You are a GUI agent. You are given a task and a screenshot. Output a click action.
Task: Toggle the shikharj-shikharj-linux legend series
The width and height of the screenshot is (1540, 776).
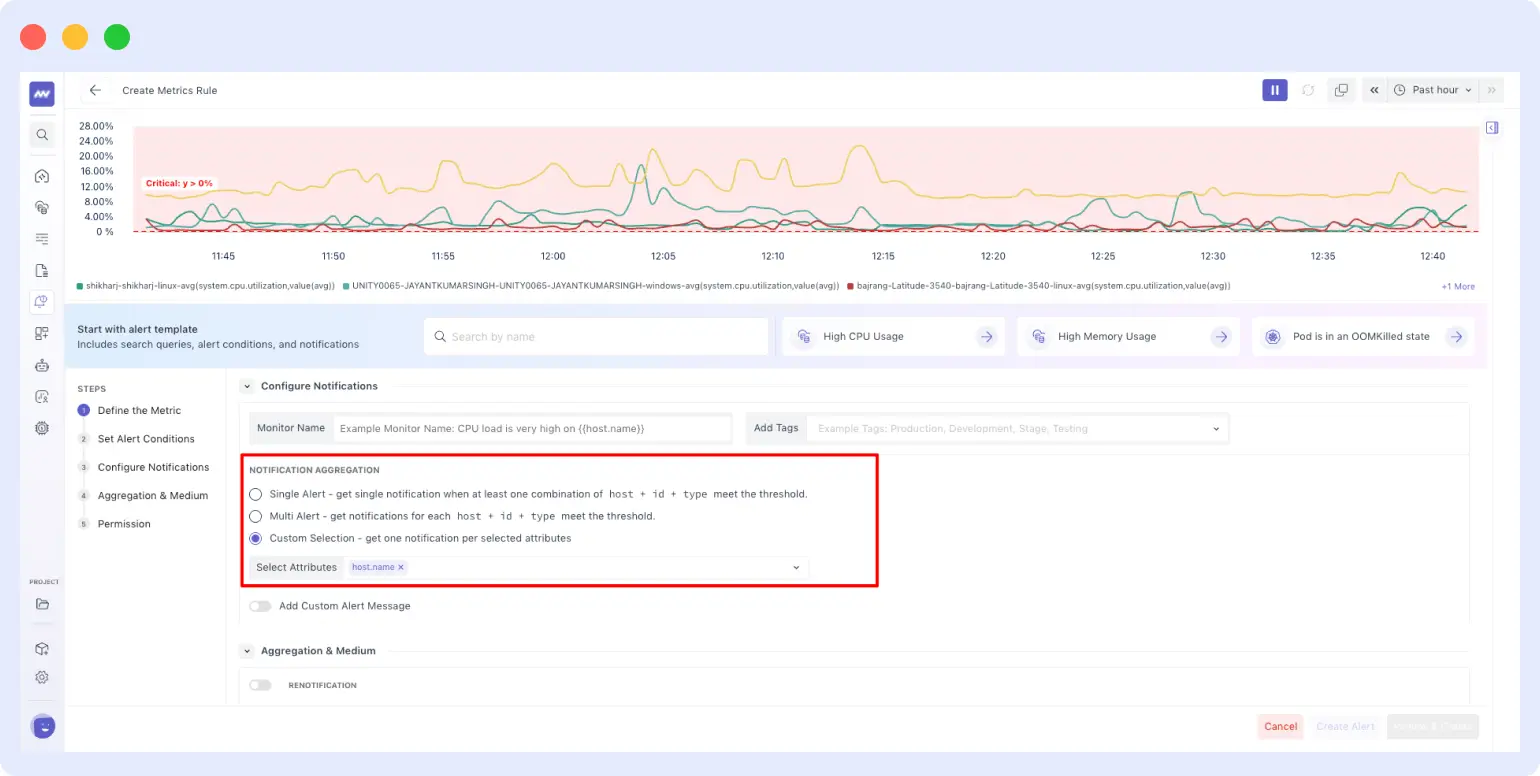click(x=206, y=286)
